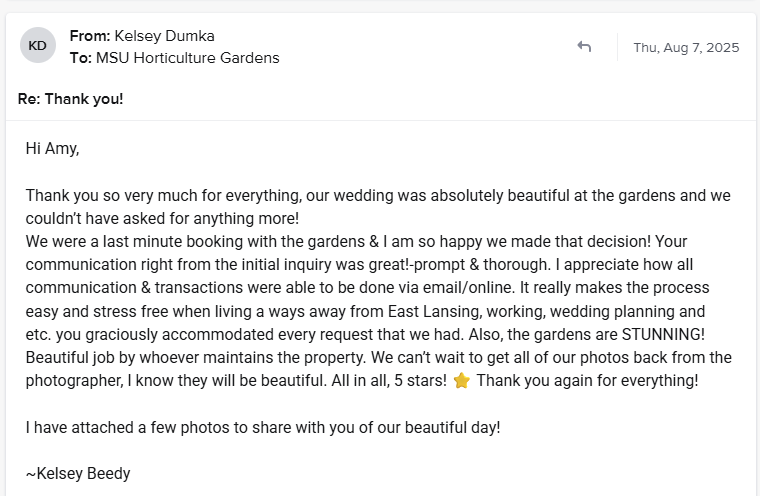
Task: Click the signature ~Kelsey Beedy
Action: pyautogui.click(x=78, y=473)
